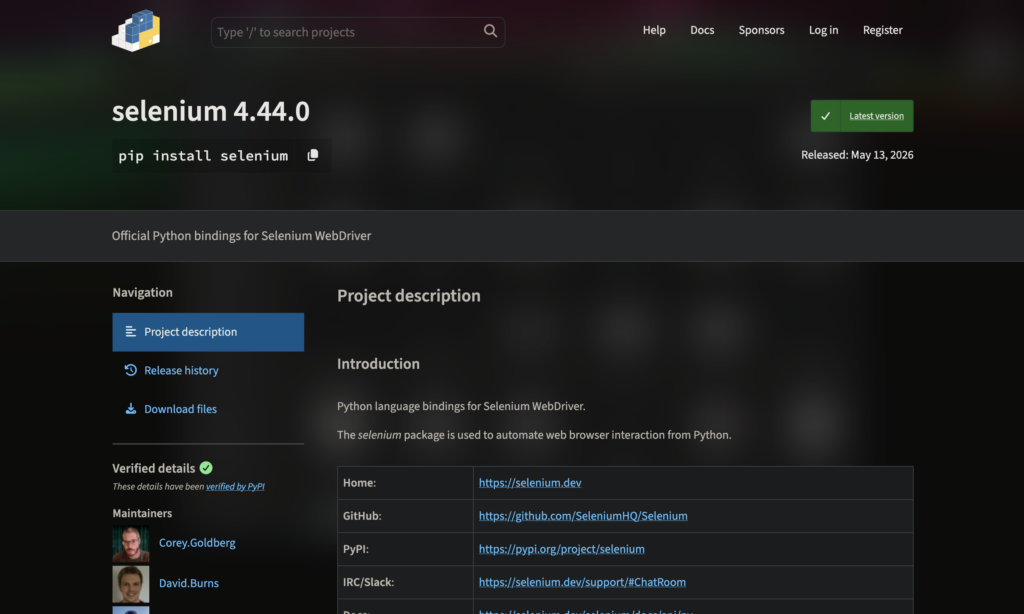This screenshot has height=614, width=1024.
Task: Open the Docs link in header
Action: point(702,30)
